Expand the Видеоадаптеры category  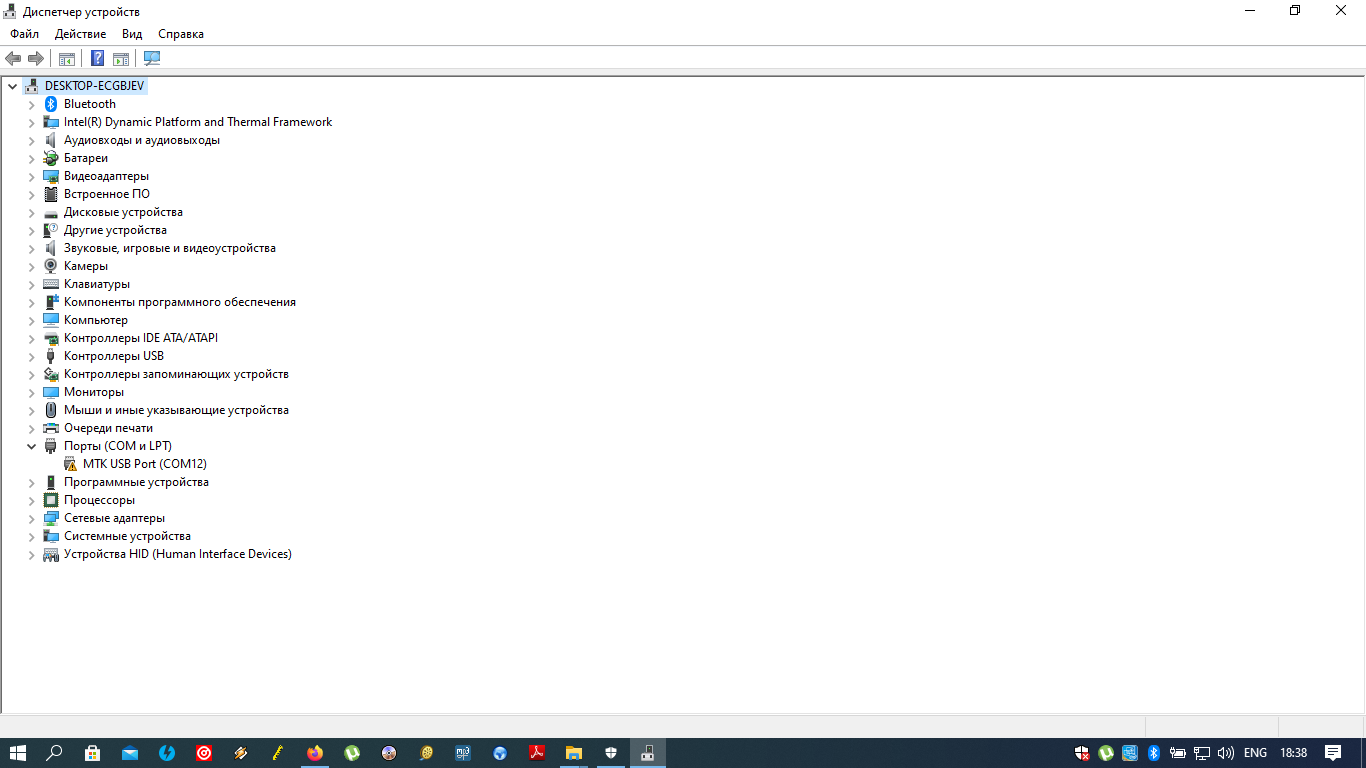point(31,177)
